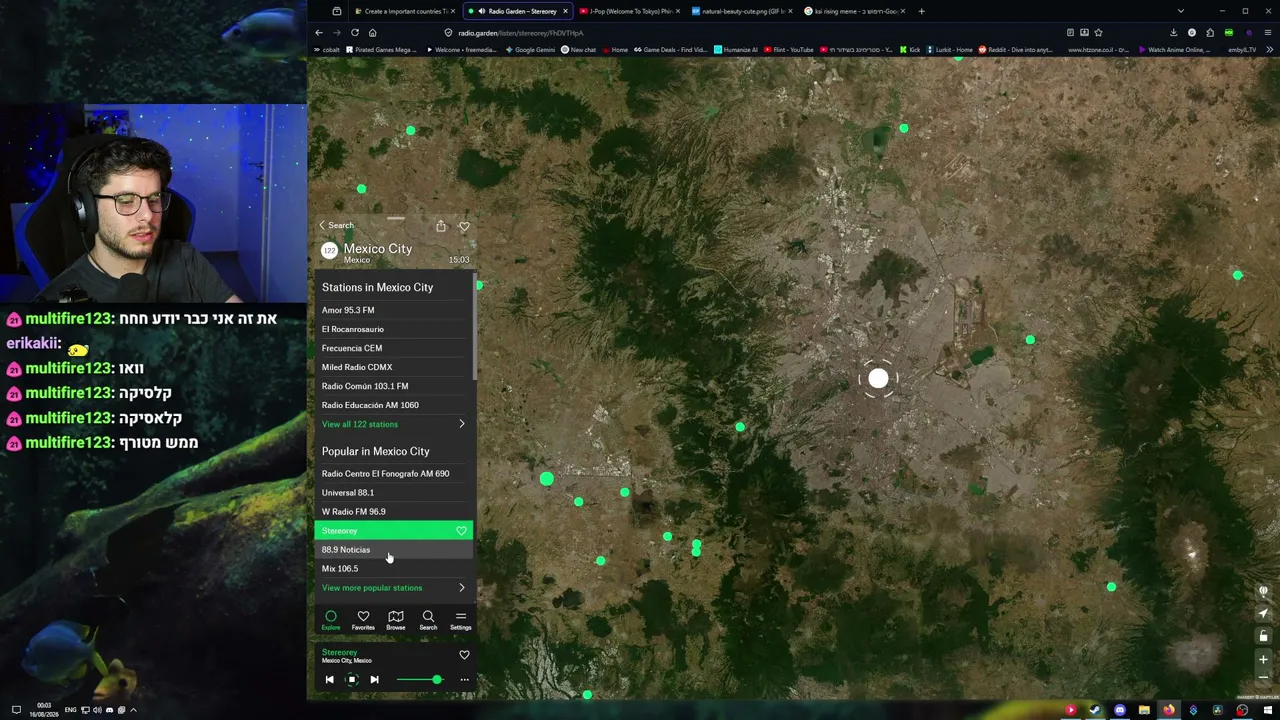Image resolution: width=1280 pixels, height=720 pixels.
Task: Zoom in on the map
Action: 1263,660
